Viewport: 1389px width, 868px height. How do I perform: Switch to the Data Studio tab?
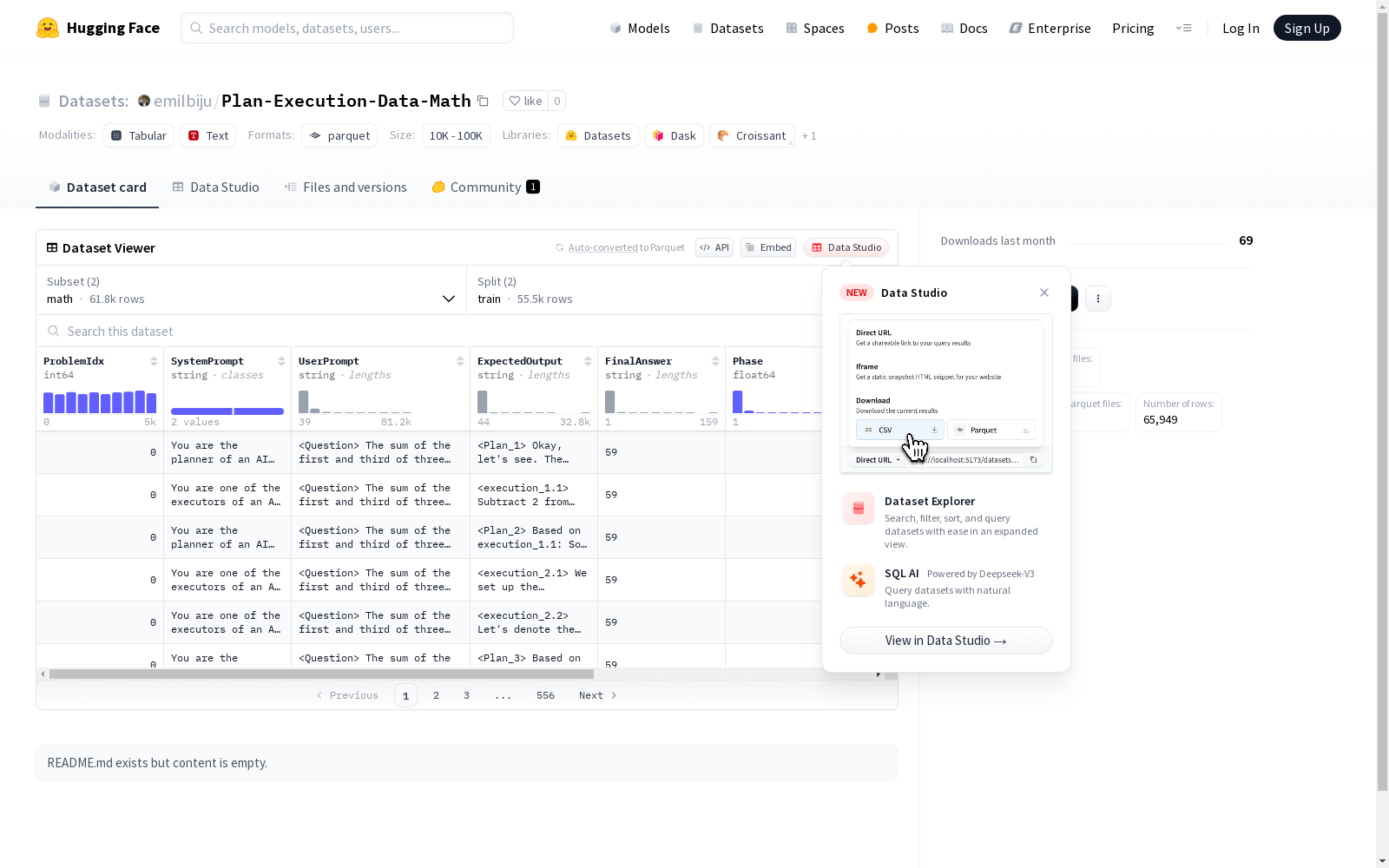coord(215,187)
